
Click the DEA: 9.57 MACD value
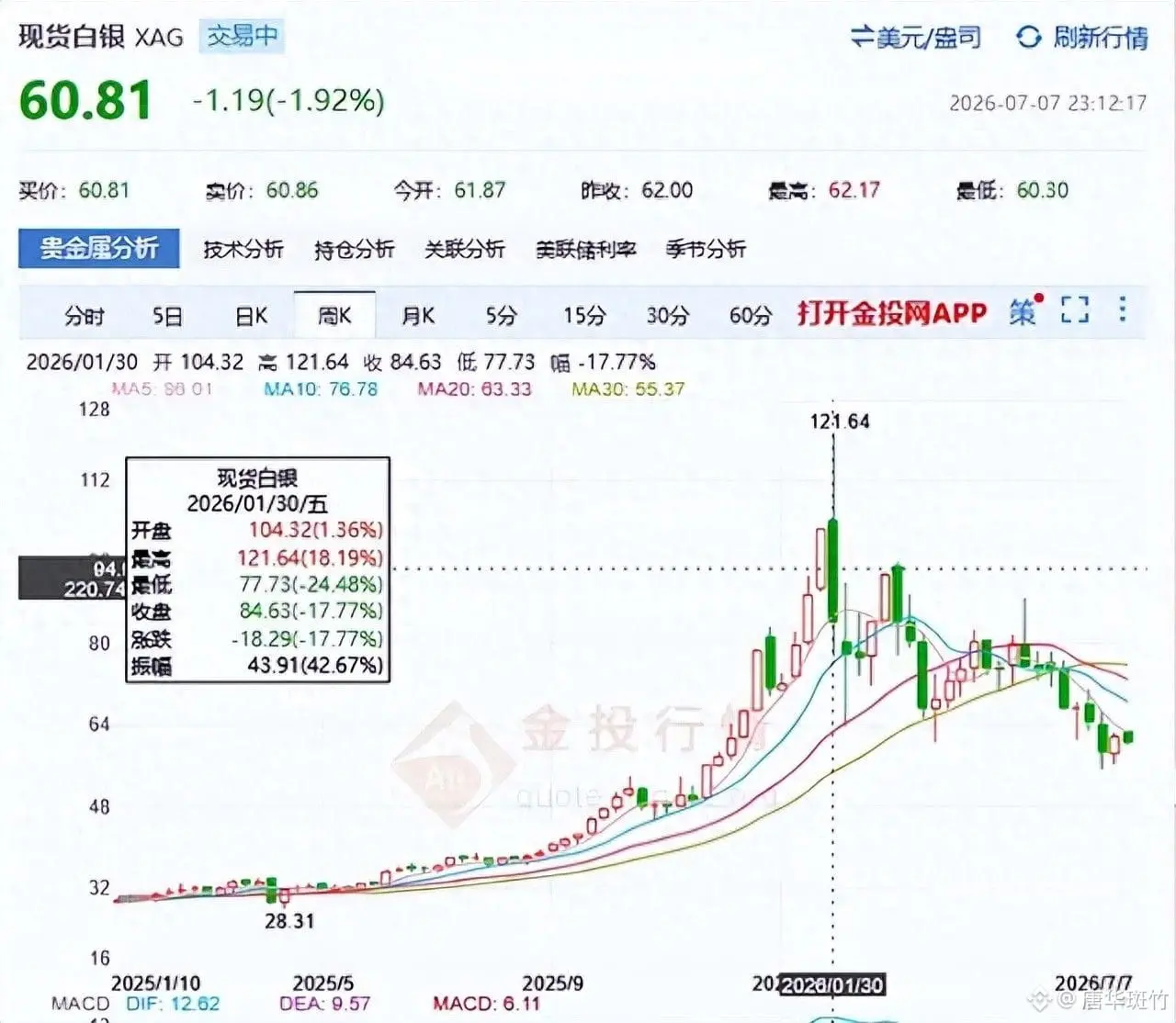(x=324, y=1003)
